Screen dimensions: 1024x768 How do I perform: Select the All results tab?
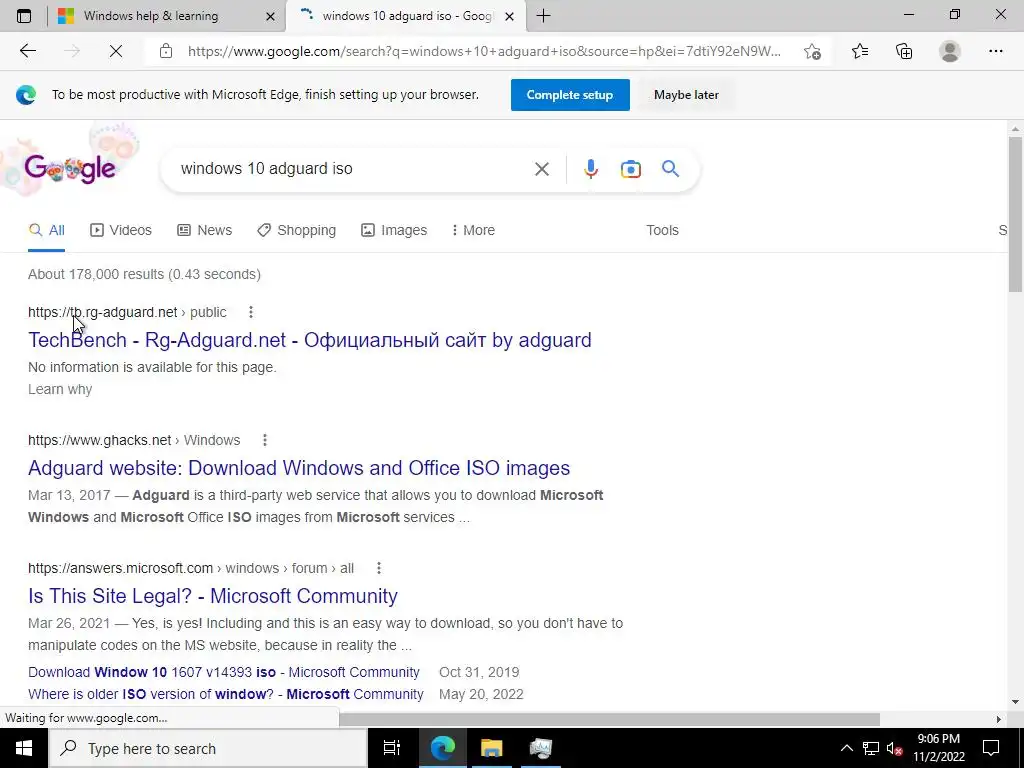click(x=46, y=231)
